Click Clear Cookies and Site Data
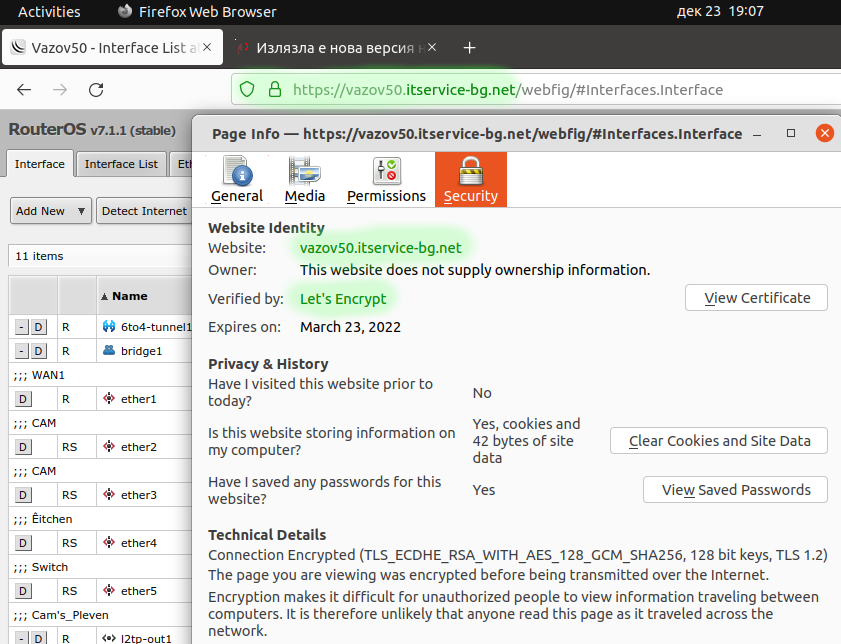841x644 pixels. [x=718, y=441]
